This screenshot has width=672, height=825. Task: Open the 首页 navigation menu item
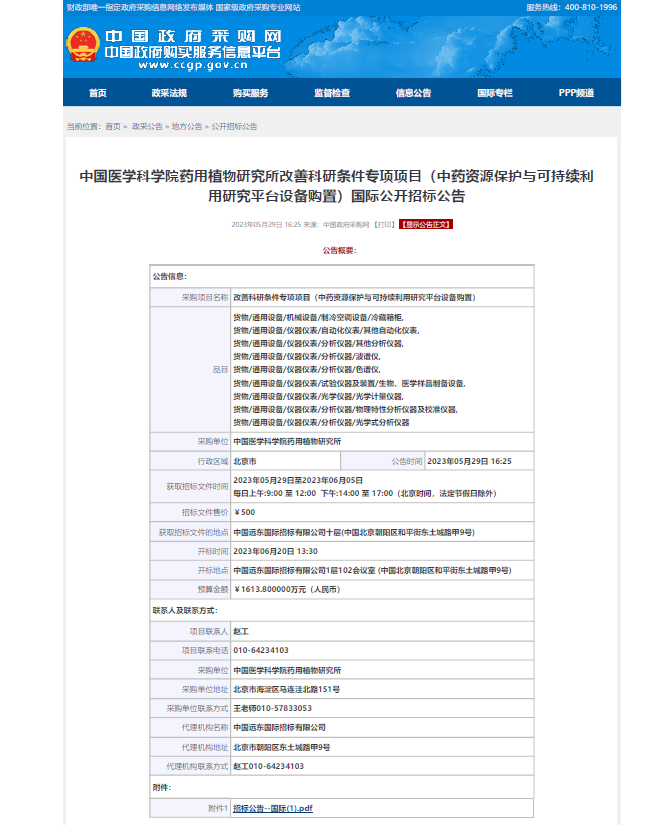tap(98, 93)
